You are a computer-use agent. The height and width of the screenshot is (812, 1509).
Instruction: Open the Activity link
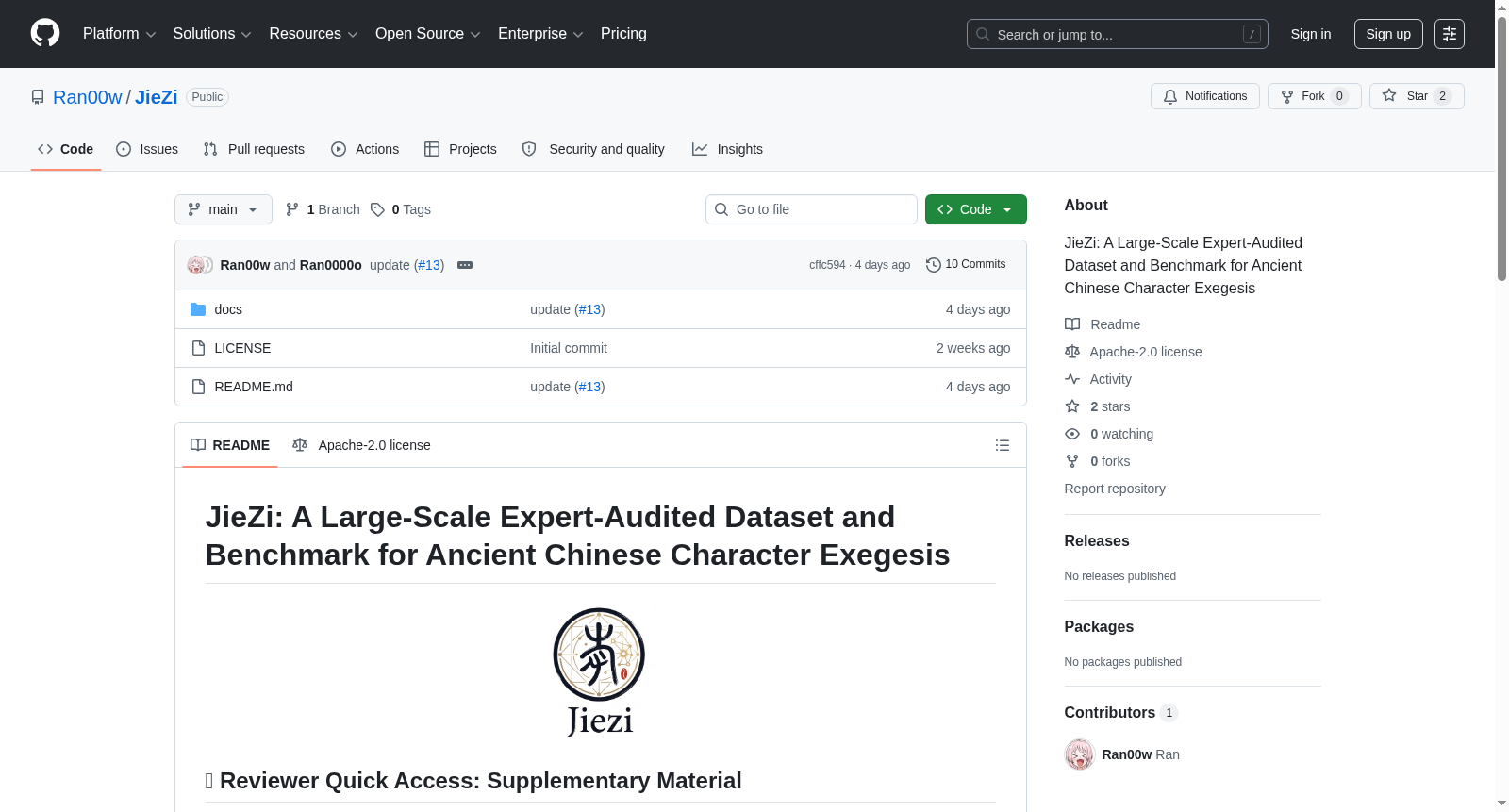(1098, 379)
